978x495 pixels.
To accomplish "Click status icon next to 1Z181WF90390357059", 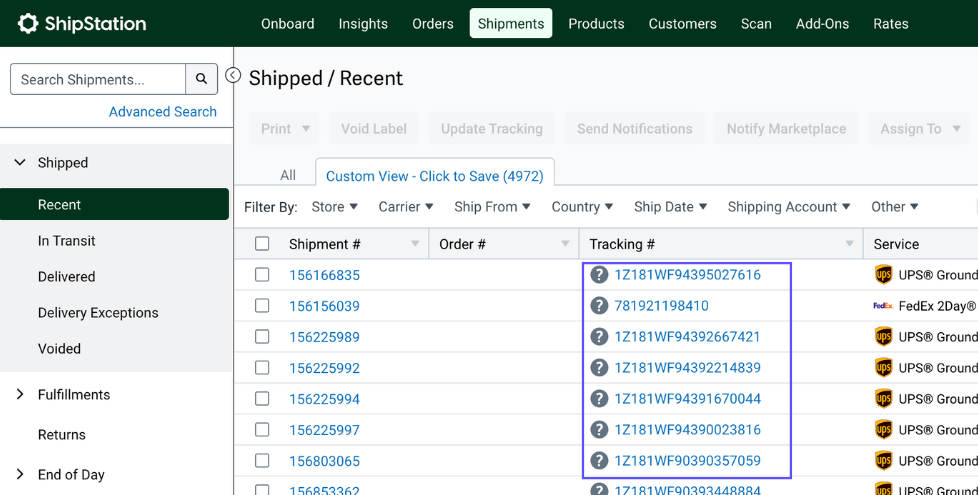I will (599, 461).
